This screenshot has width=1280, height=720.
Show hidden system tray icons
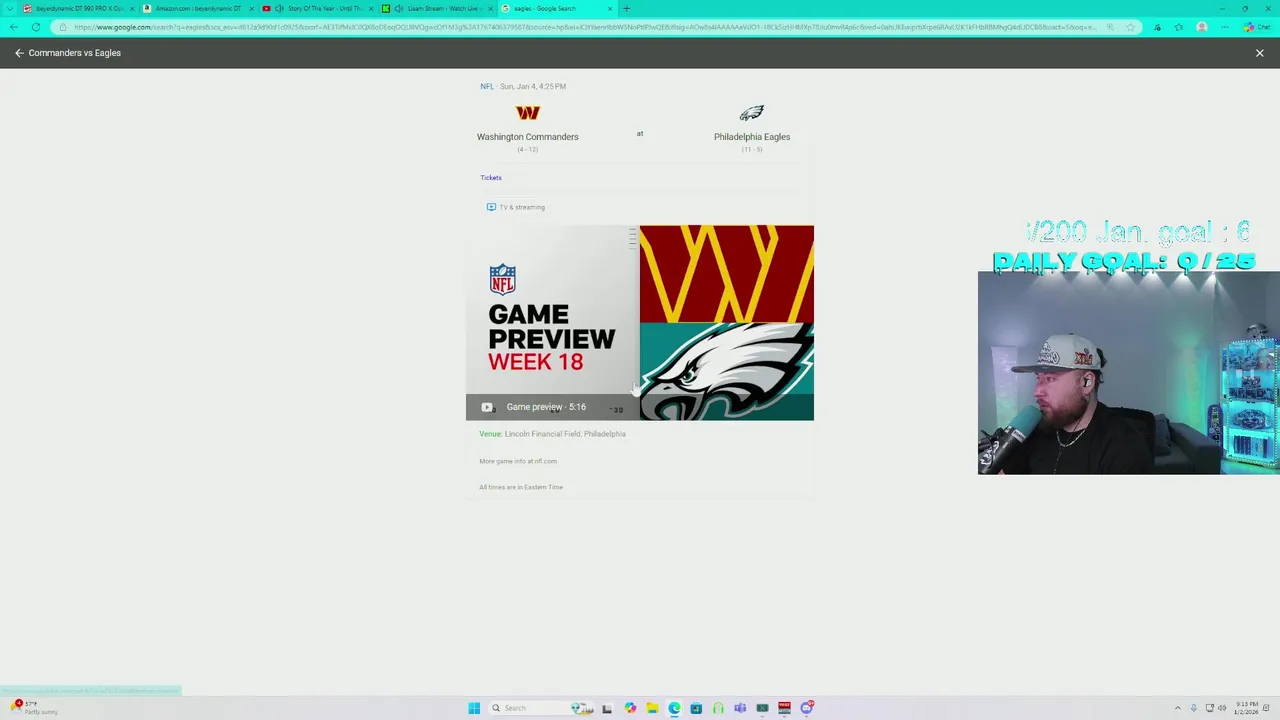tap(1177, 708)
